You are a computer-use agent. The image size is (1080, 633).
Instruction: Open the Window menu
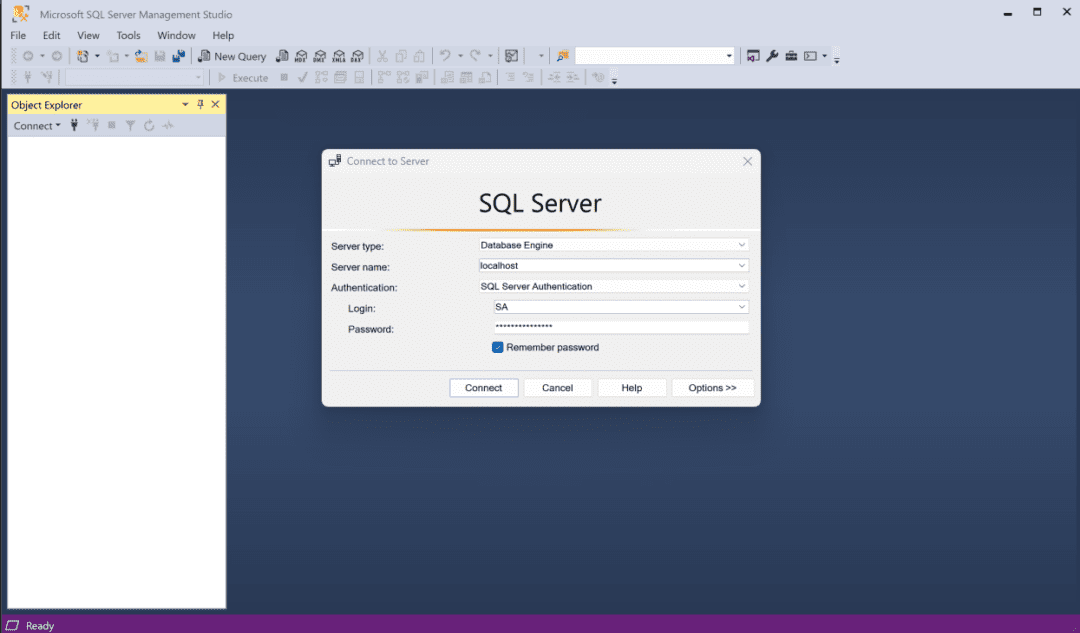[x=176, y=35]
